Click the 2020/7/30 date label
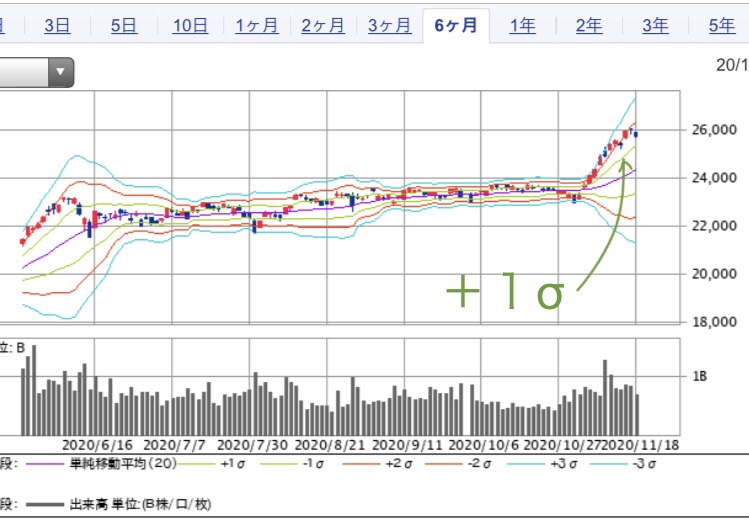The height and width of the screenshot is (519, 749). point(252,445)
